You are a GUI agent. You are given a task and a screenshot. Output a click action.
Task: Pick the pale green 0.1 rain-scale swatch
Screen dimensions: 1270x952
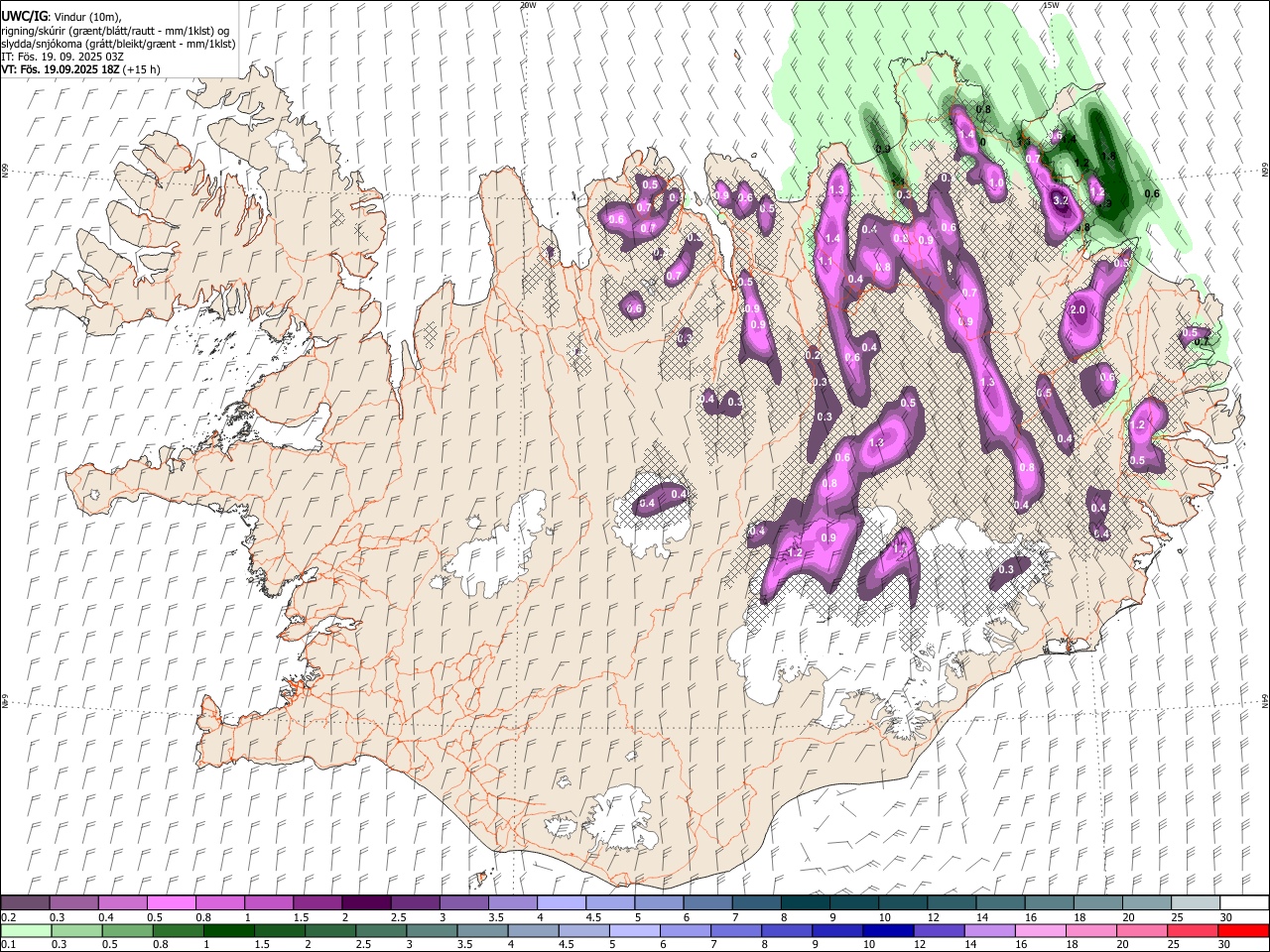26,931
